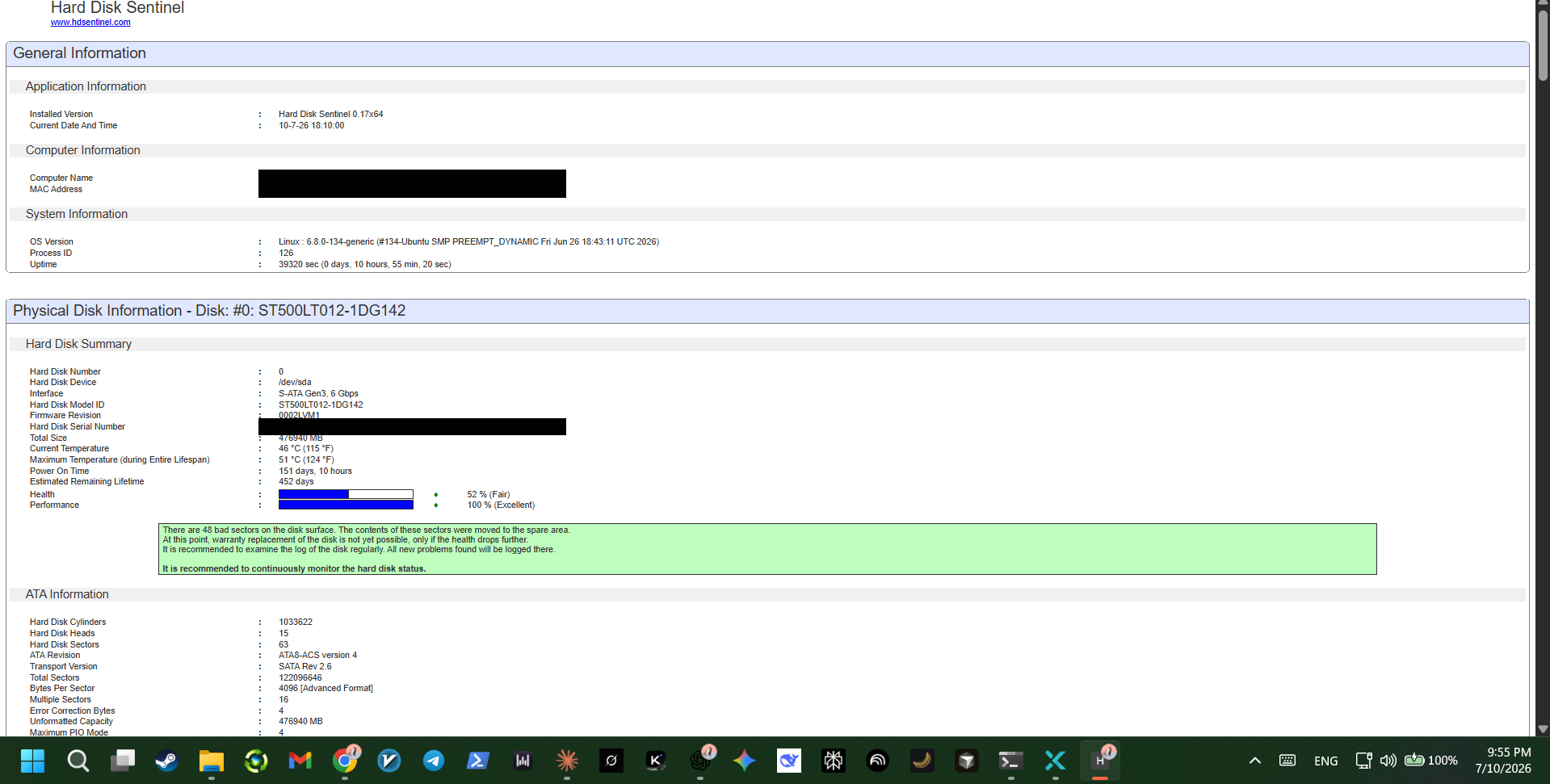Viewport: 1550px width, 784px height.
Task: Click the scrollbar up arrow
Action: tap(1543, 4)
